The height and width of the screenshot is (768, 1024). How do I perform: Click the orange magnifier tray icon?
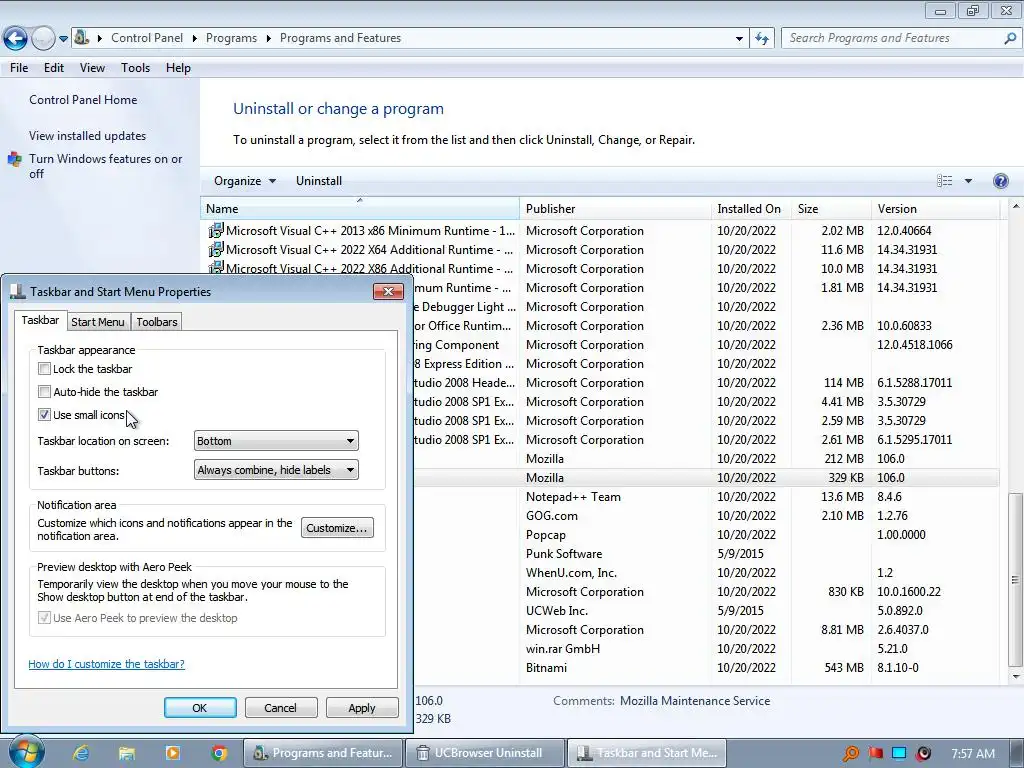pos(850,754)
